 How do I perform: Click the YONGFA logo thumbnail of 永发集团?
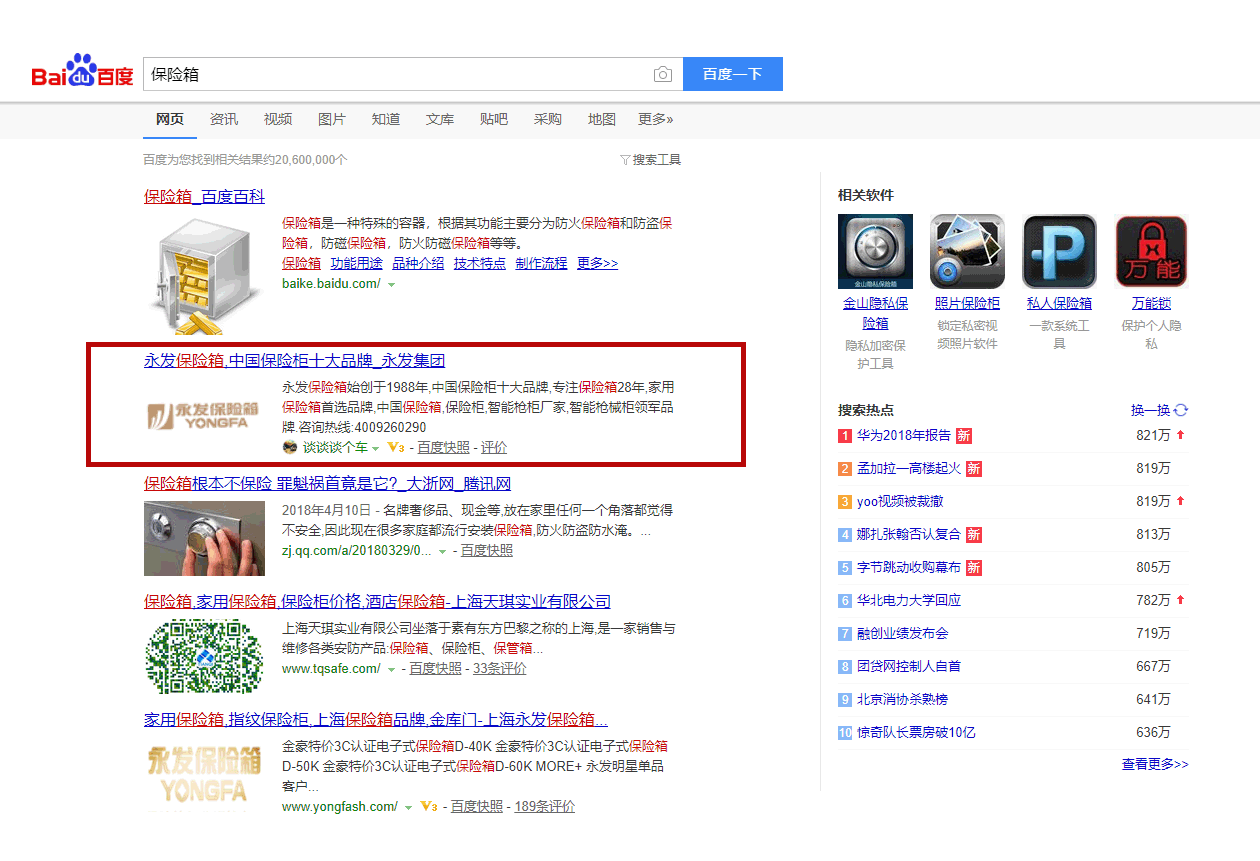point(204,415)
